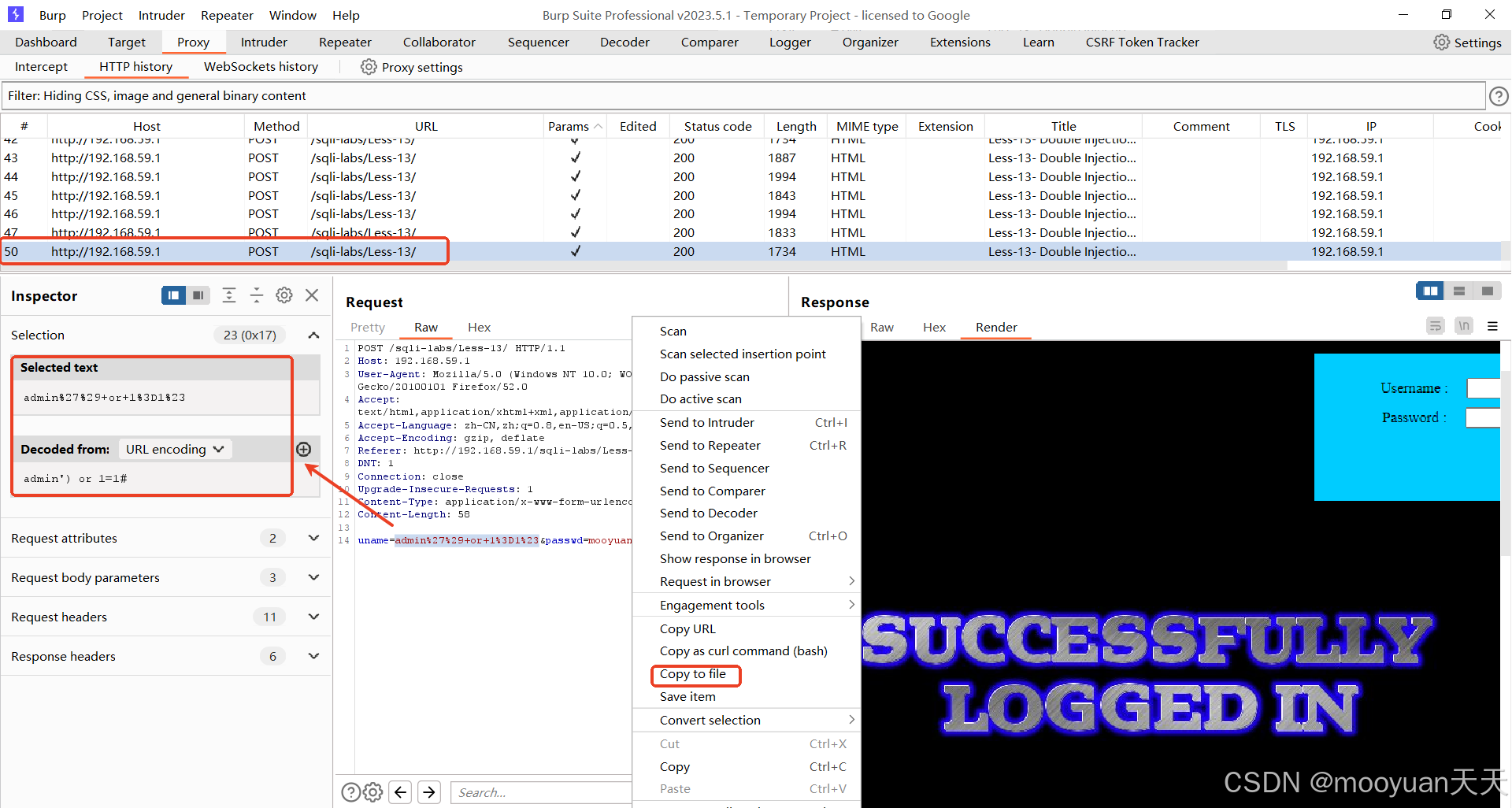Image resolution: width=1512 pixels, height=808 pixels.
Task: Sort history by Length column header
Action: [x=796, y=126]
